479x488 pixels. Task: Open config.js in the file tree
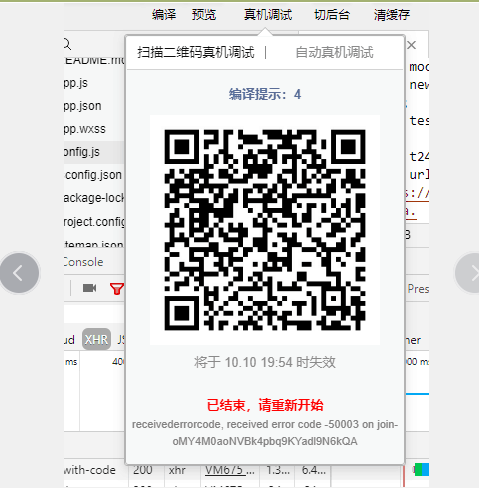click(x=81, y=152)
